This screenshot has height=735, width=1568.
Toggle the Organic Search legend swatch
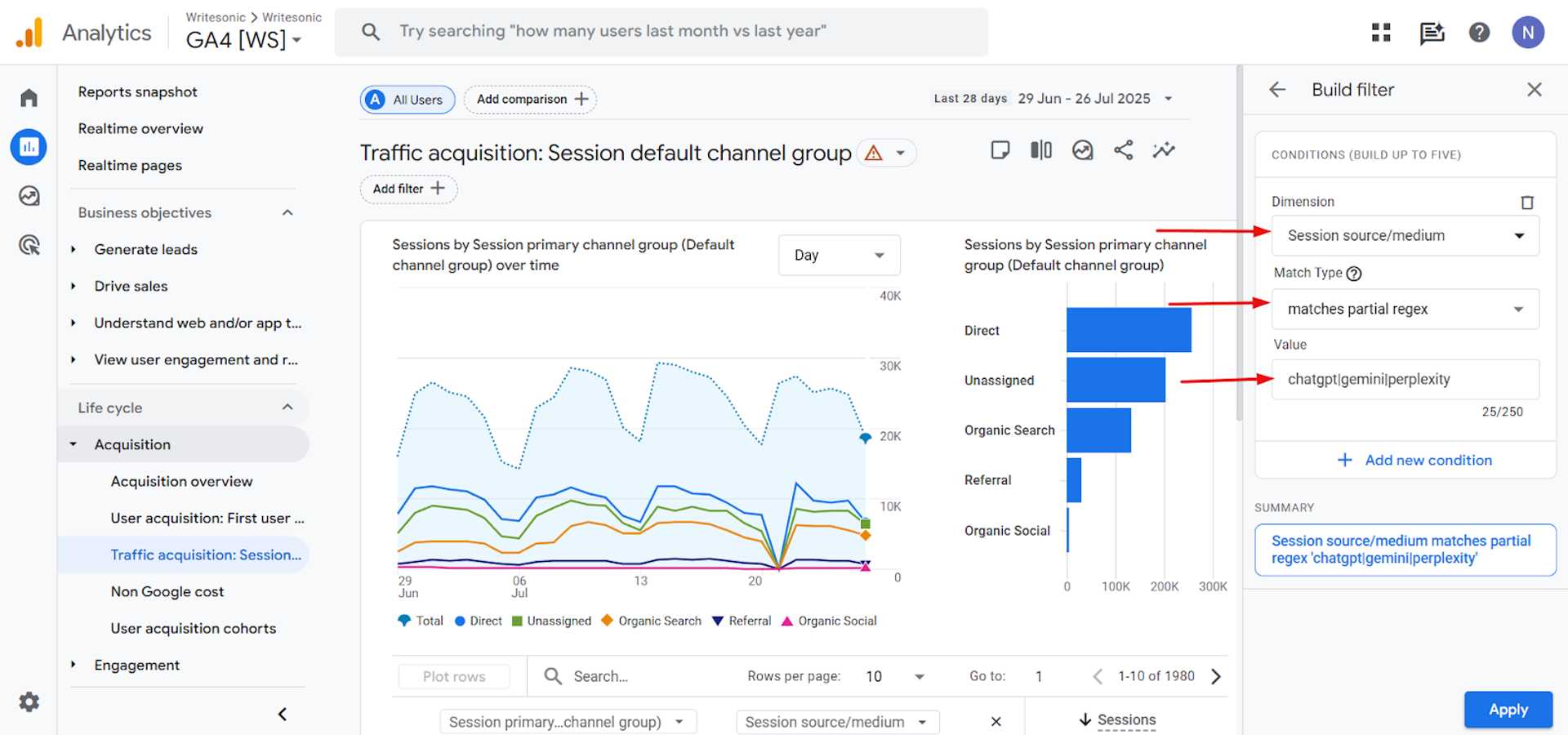[607, 621]
